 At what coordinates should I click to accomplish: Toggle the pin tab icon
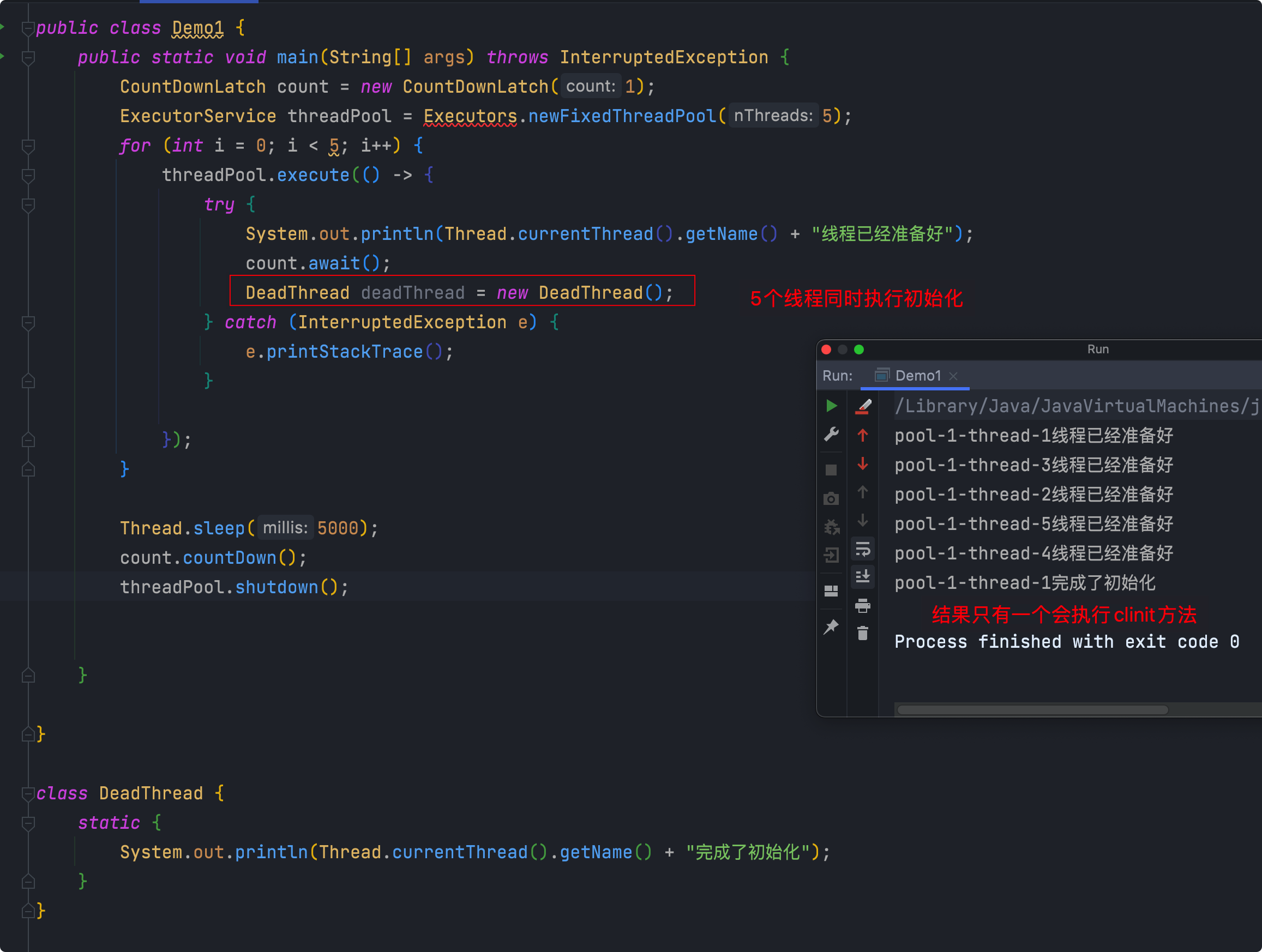pyautogui.click(x=831, y=627)
